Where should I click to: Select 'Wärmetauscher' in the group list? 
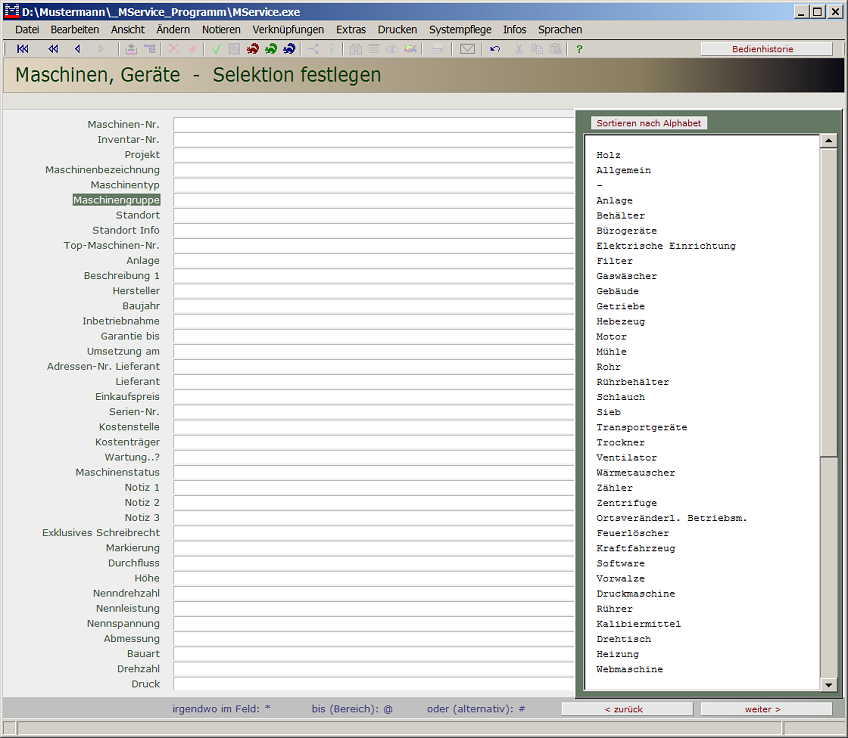click(x=635, y=473)
